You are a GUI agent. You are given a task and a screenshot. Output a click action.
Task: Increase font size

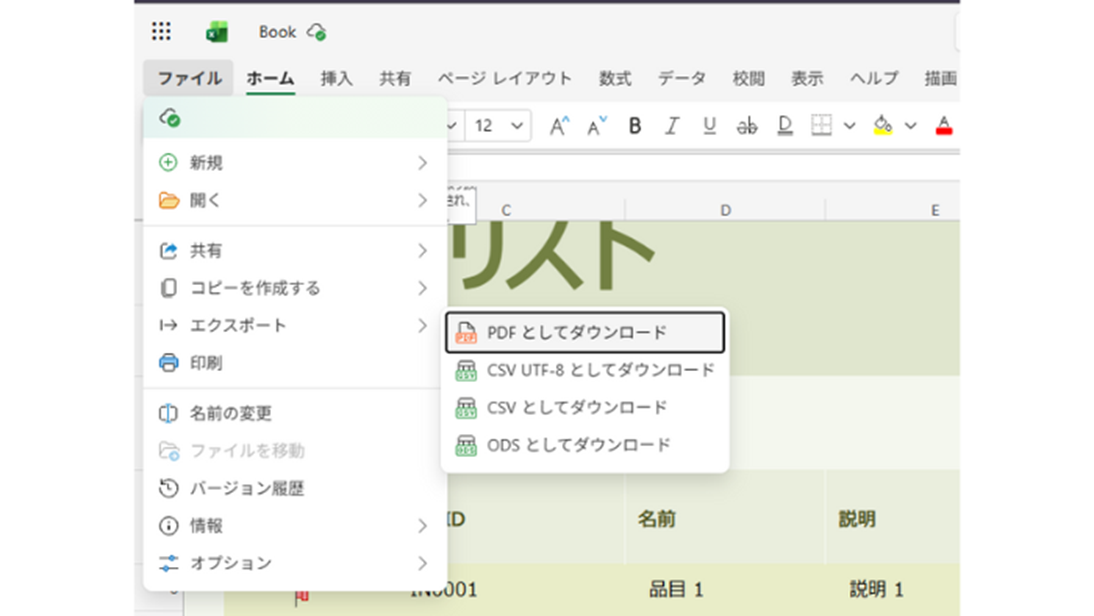coord(559,126)
